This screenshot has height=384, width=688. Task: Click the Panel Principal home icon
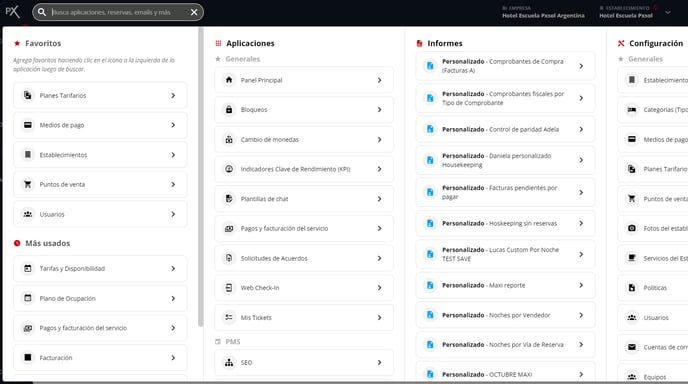click(229, 80)
